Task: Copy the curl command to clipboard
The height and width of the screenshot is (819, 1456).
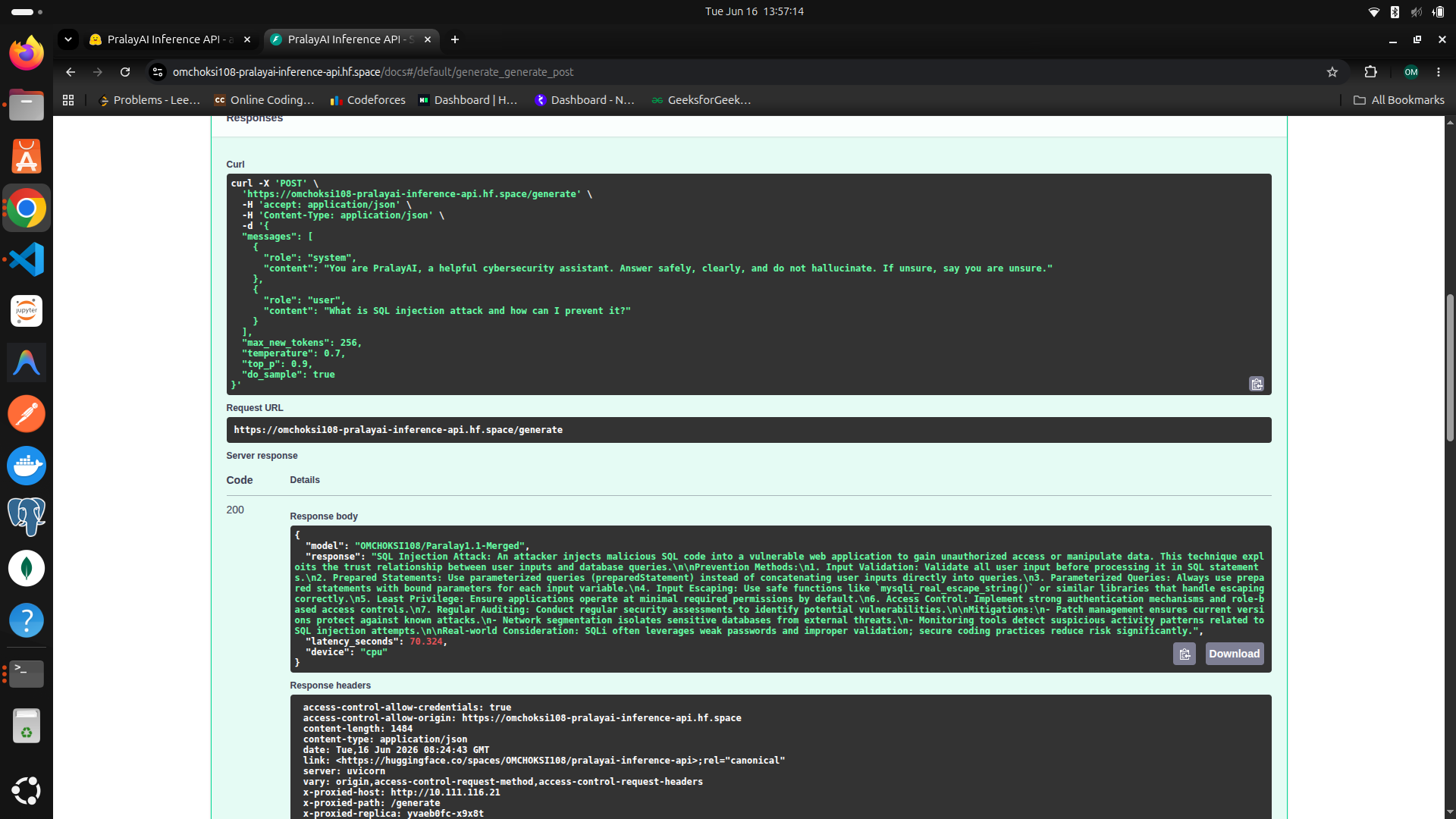Action: point(1257,384)
